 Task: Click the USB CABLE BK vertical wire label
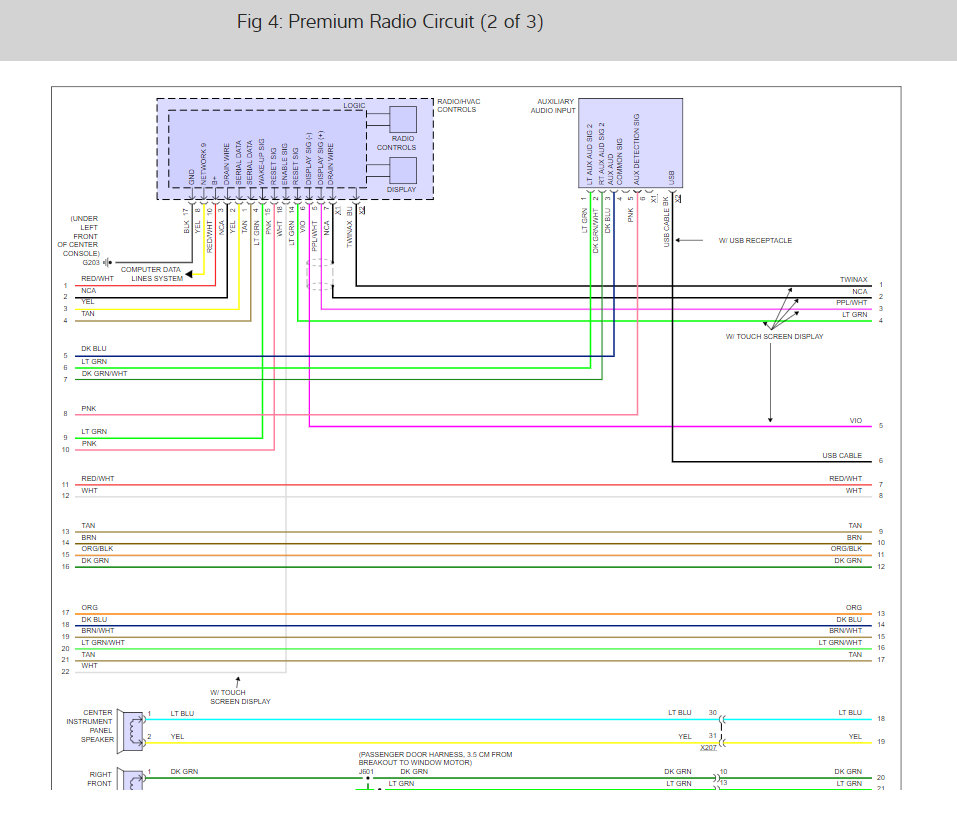(666, 221)
